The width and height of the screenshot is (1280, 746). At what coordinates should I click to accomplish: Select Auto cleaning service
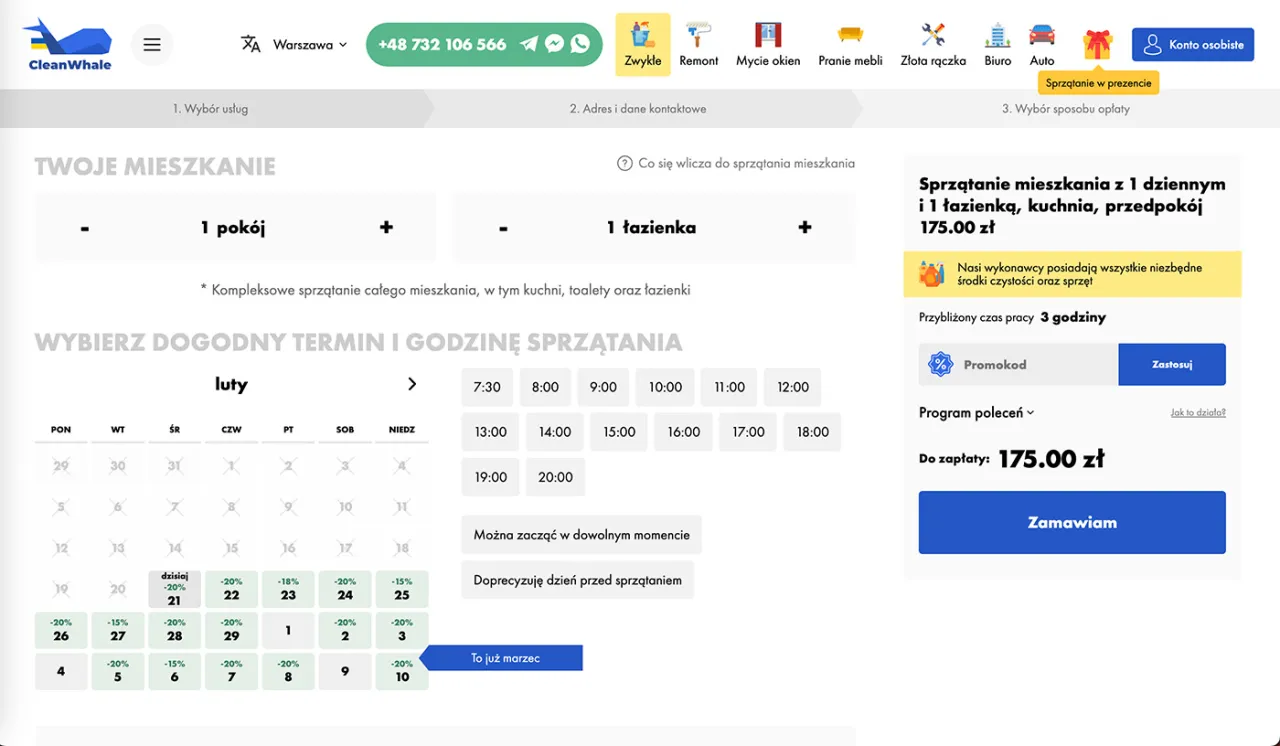1042,45
